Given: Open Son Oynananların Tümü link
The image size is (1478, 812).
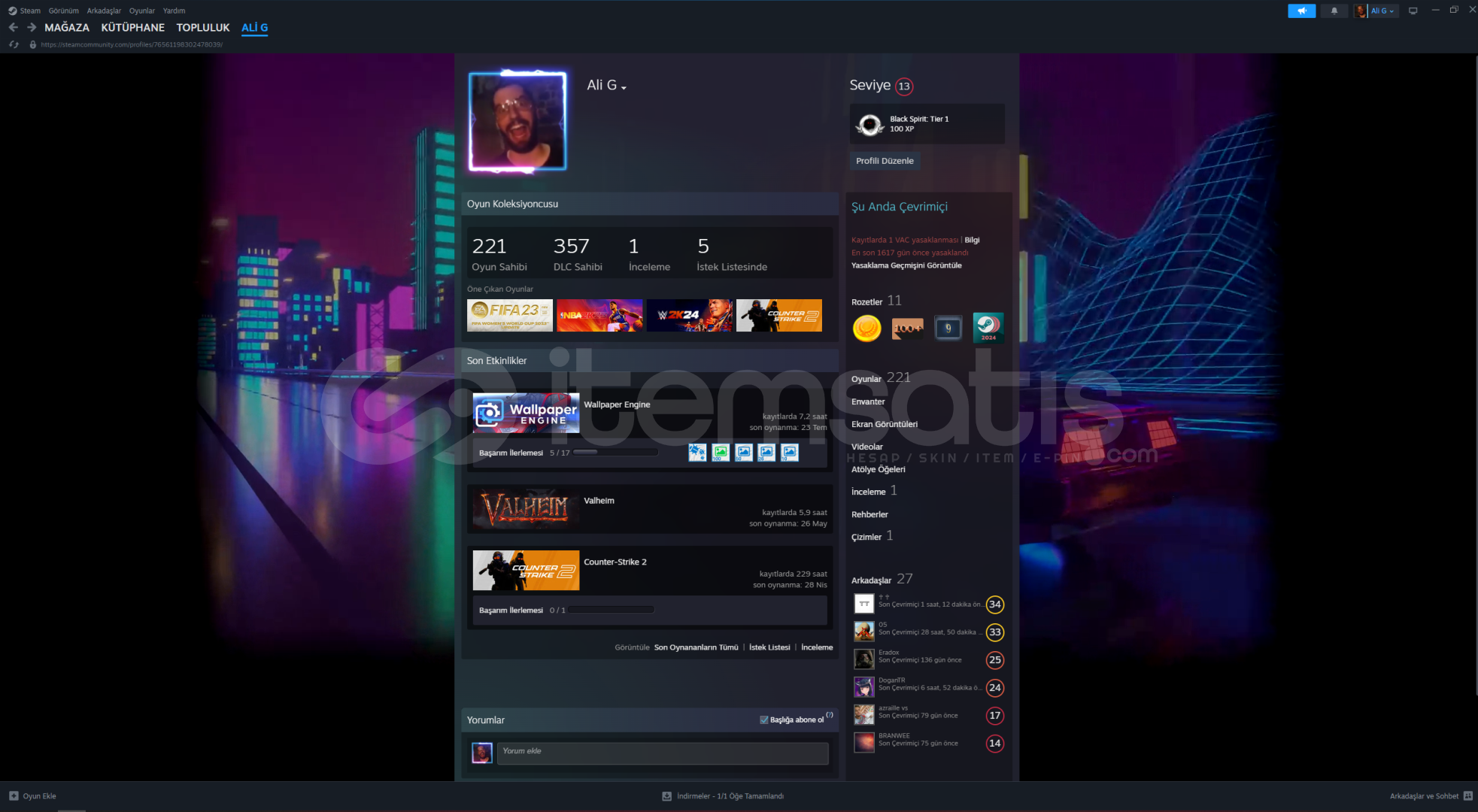Looking at the screenshot, I should pyautogui.click(x=696, y=647).
